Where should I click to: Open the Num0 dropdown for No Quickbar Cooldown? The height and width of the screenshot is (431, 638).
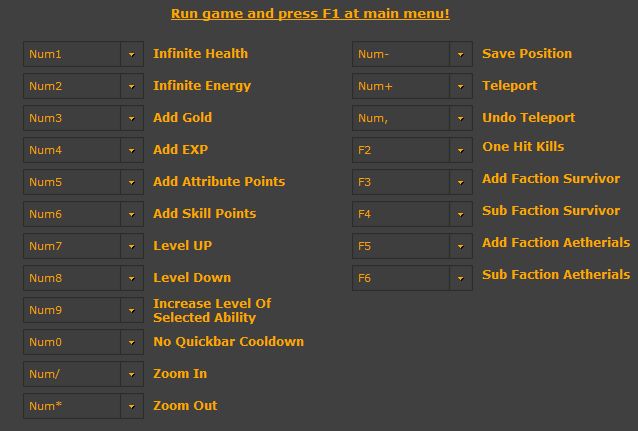131,343
